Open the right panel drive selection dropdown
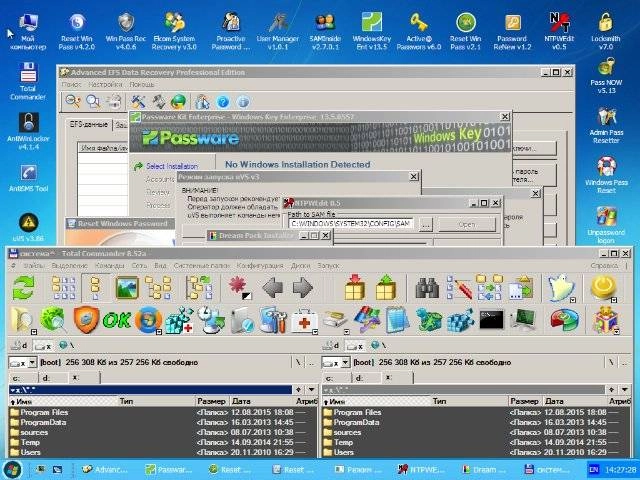 click(345, 362)
